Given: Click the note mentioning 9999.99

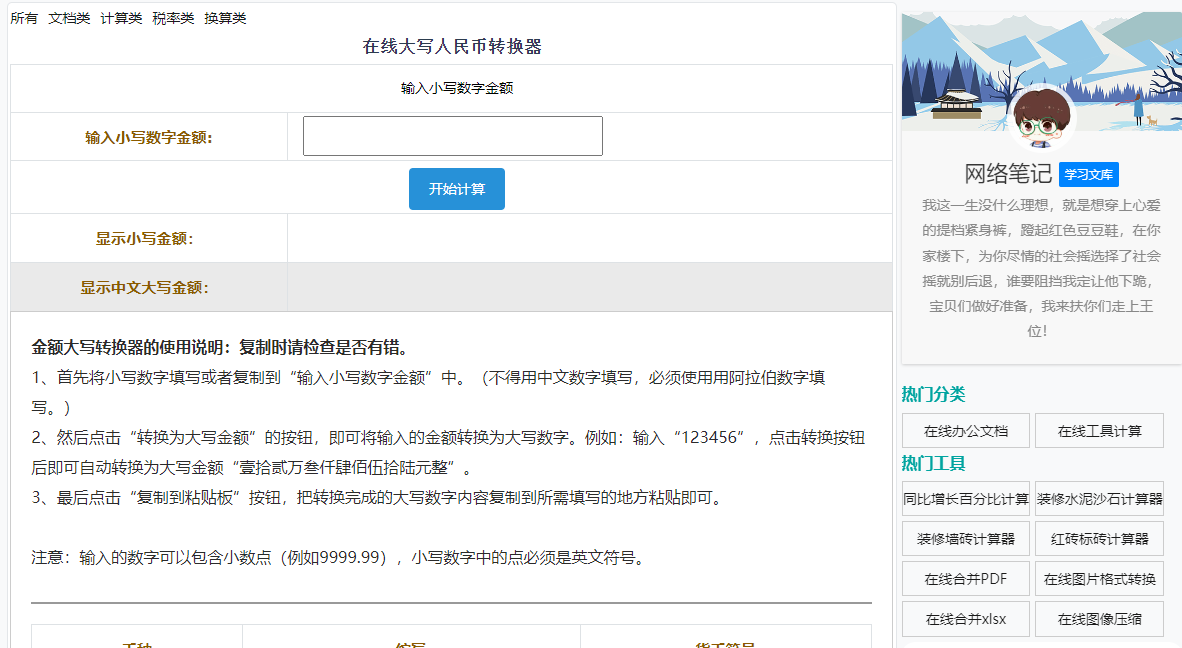Looking at the screenshot, I should tap(338, 558).
